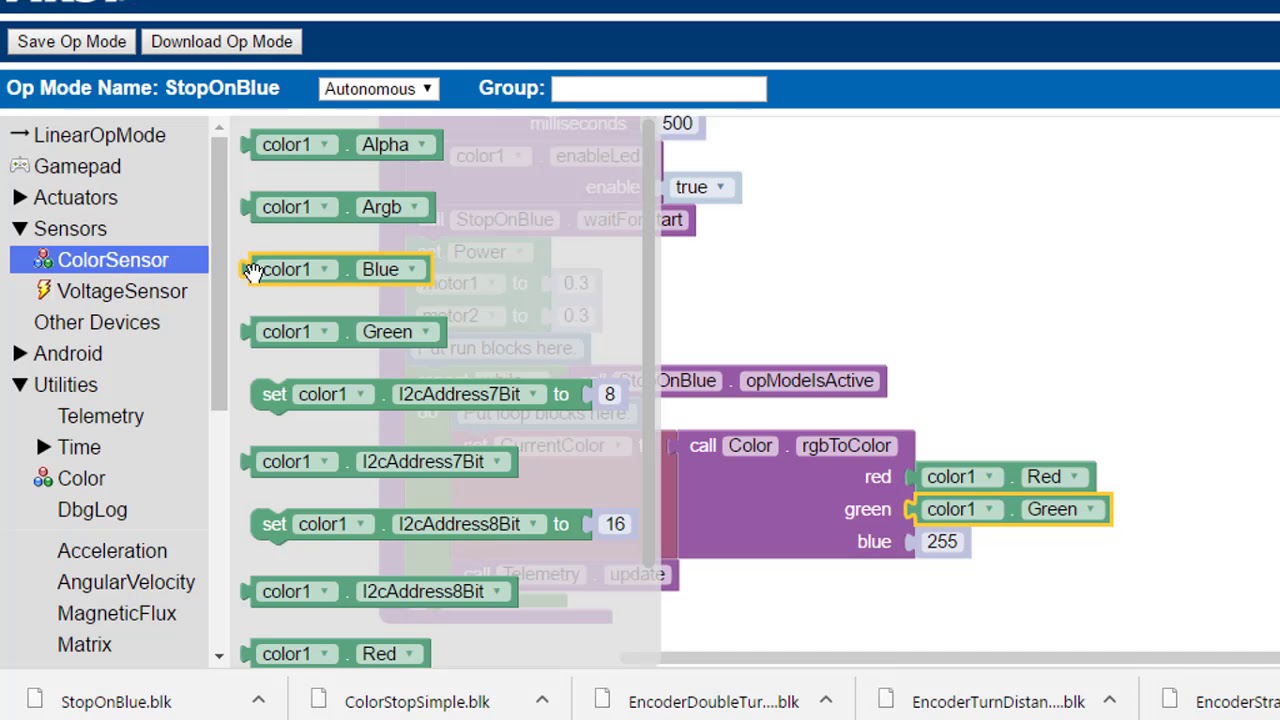Open menu arrow for StopOnBlue.blk download
The width and height of the screenshot is (1280, 720).
coord(258,701)
